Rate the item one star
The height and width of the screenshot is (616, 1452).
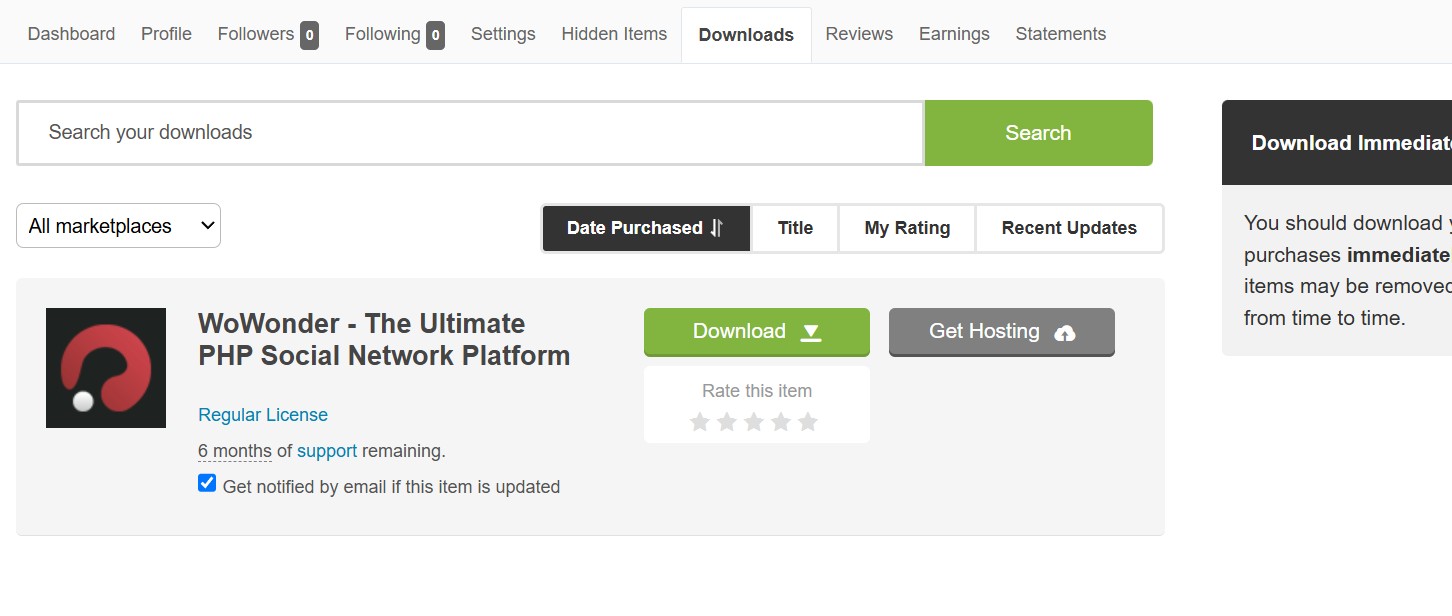point(700,422)
